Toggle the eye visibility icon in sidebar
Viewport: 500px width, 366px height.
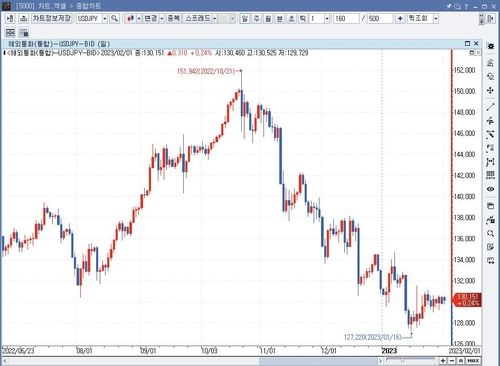(x=490, y=189)
